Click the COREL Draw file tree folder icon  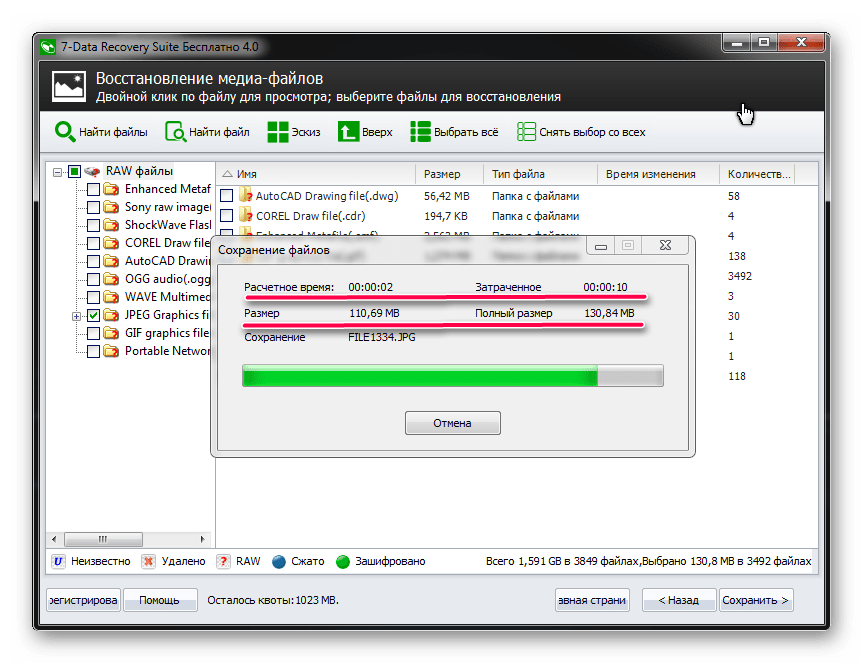(x=111, y=243)
